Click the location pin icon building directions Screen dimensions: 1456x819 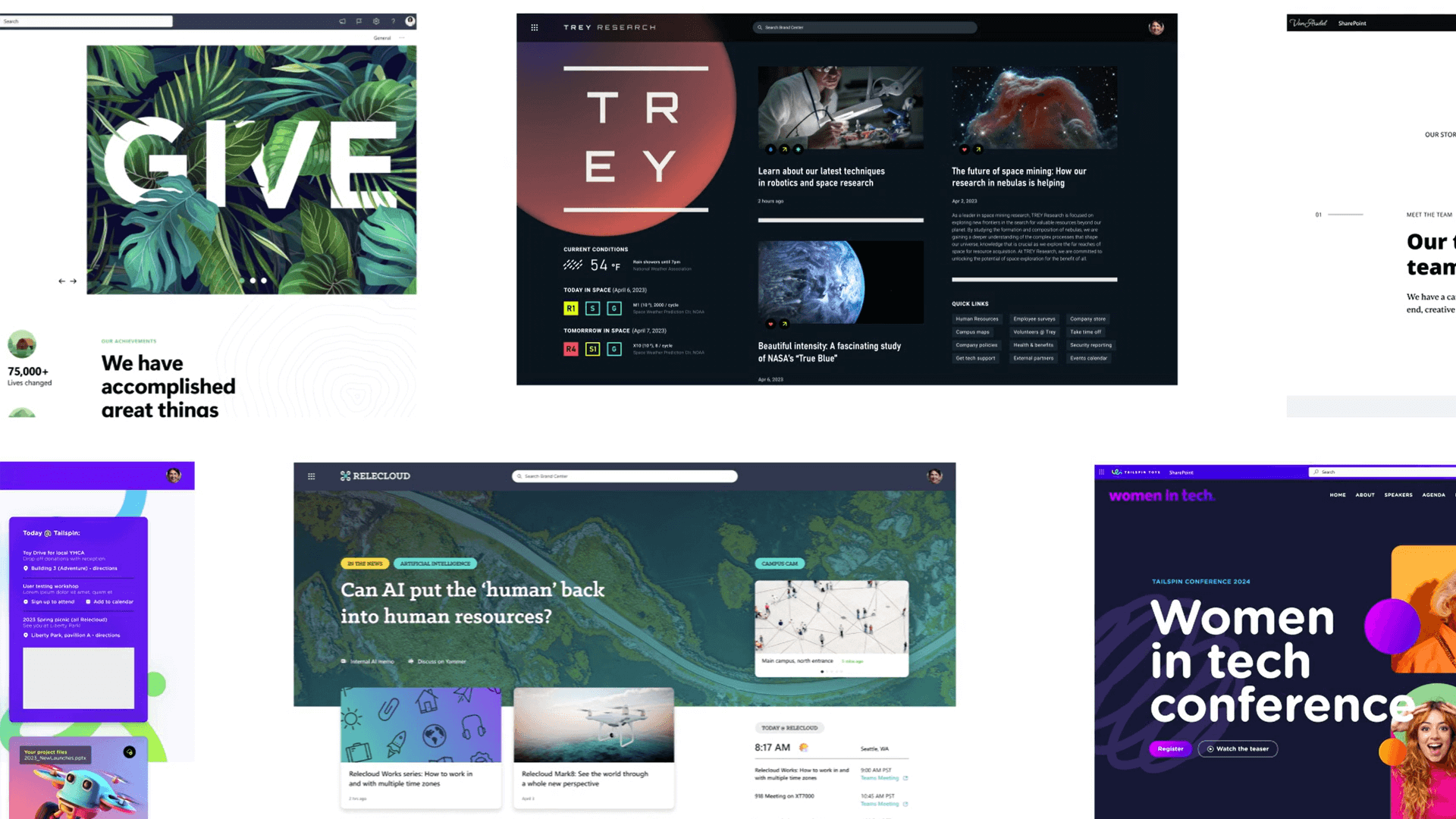(x=26, y=568)
